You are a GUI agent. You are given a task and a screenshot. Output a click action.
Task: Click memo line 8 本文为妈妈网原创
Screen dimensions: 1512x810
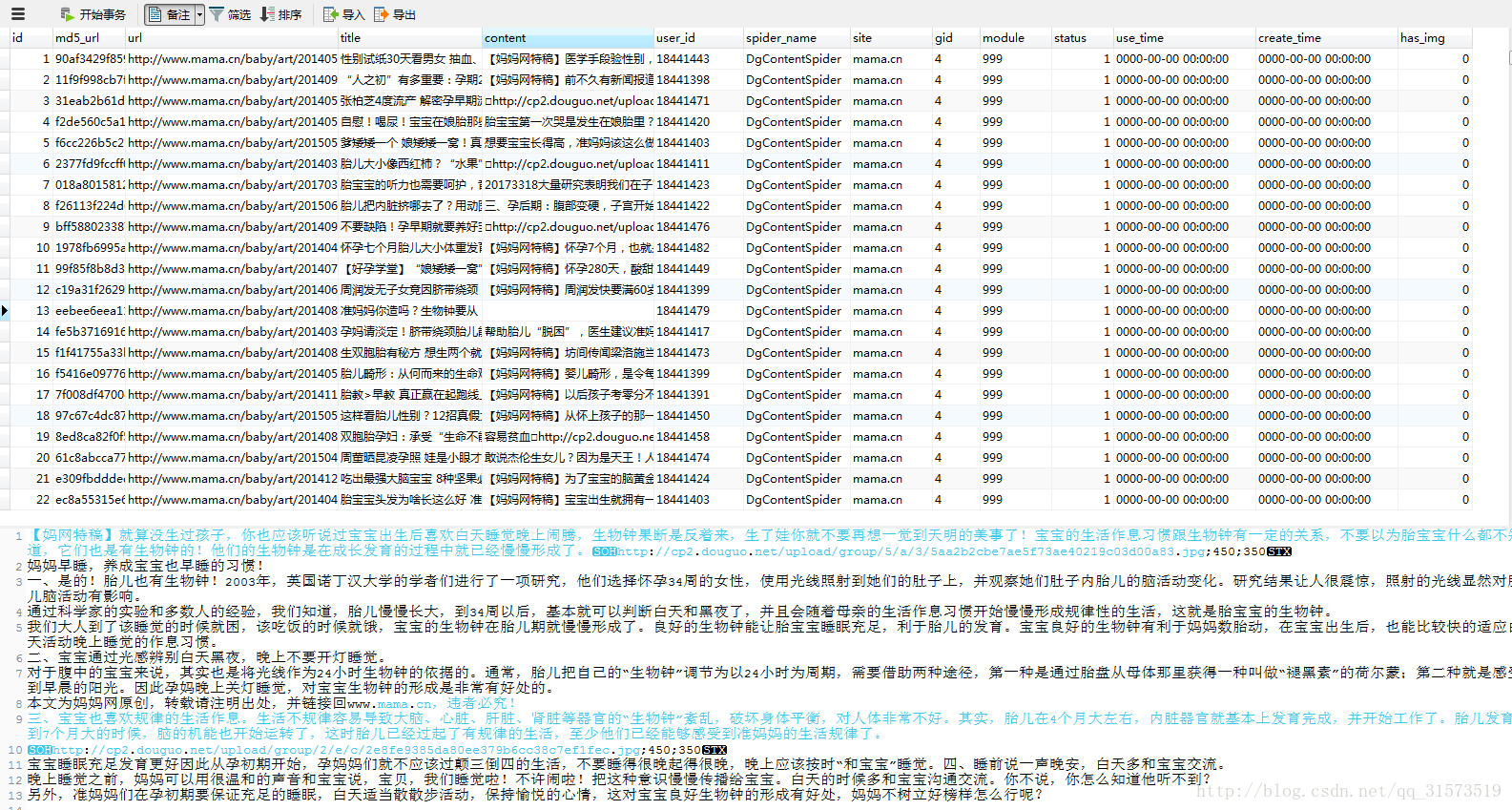pos(271,703)
